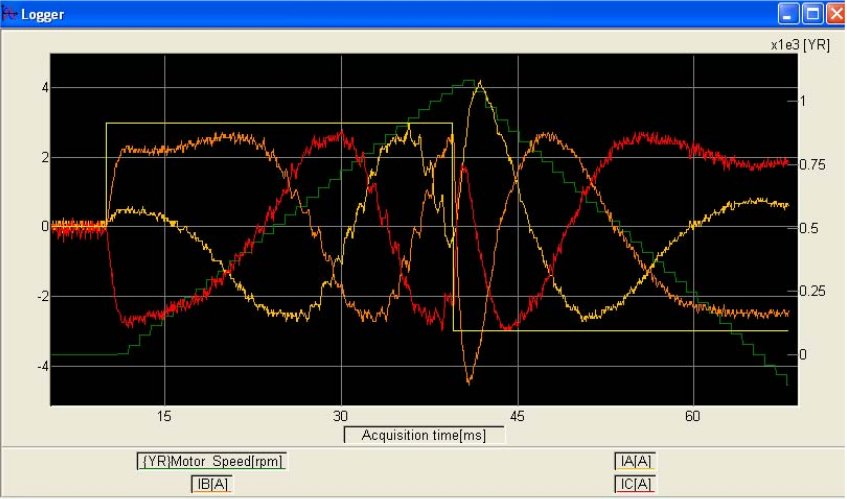The image size is (847, 499).
Task: Click the 0.25 value on right axis
Action: (817, 292)
